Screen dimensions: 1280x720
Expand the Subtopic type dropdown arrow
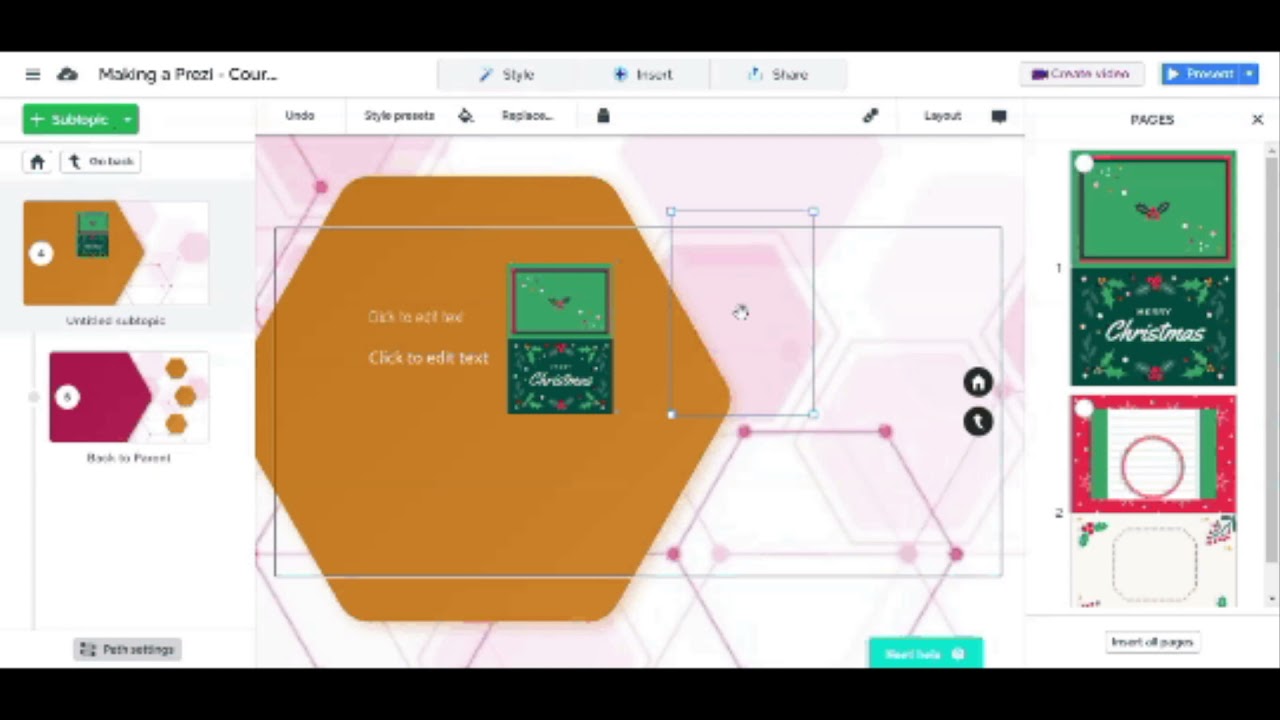click(127, 119)
